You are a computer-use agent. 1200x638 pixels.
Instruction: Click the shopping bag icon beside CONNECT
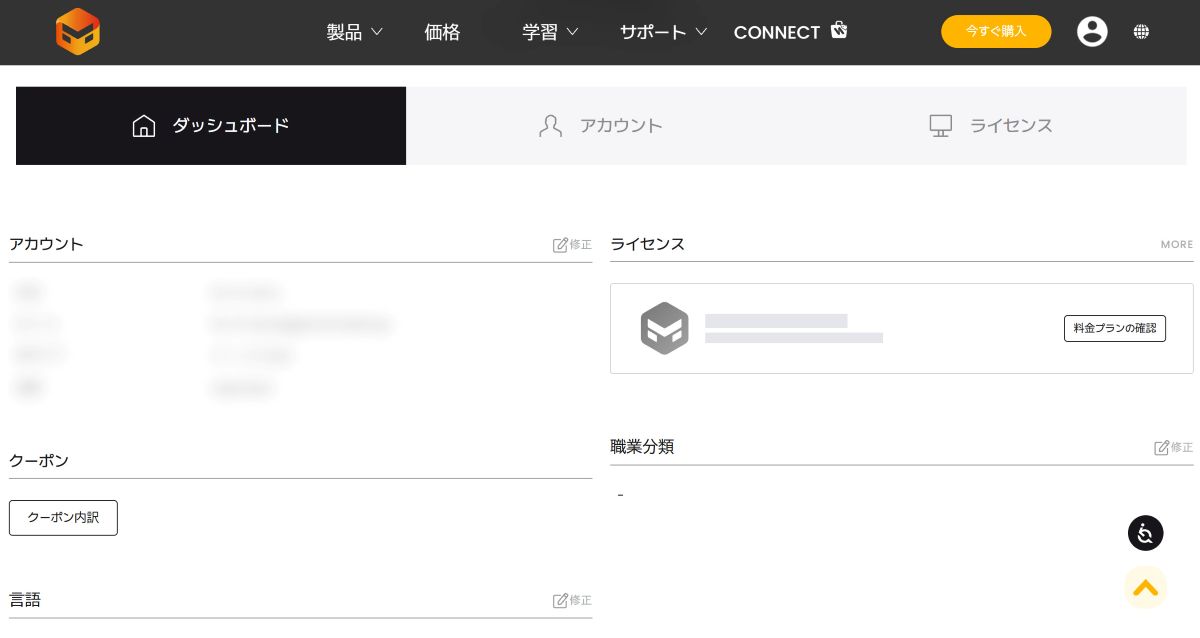pyautogui.click(x=839, y=30)
